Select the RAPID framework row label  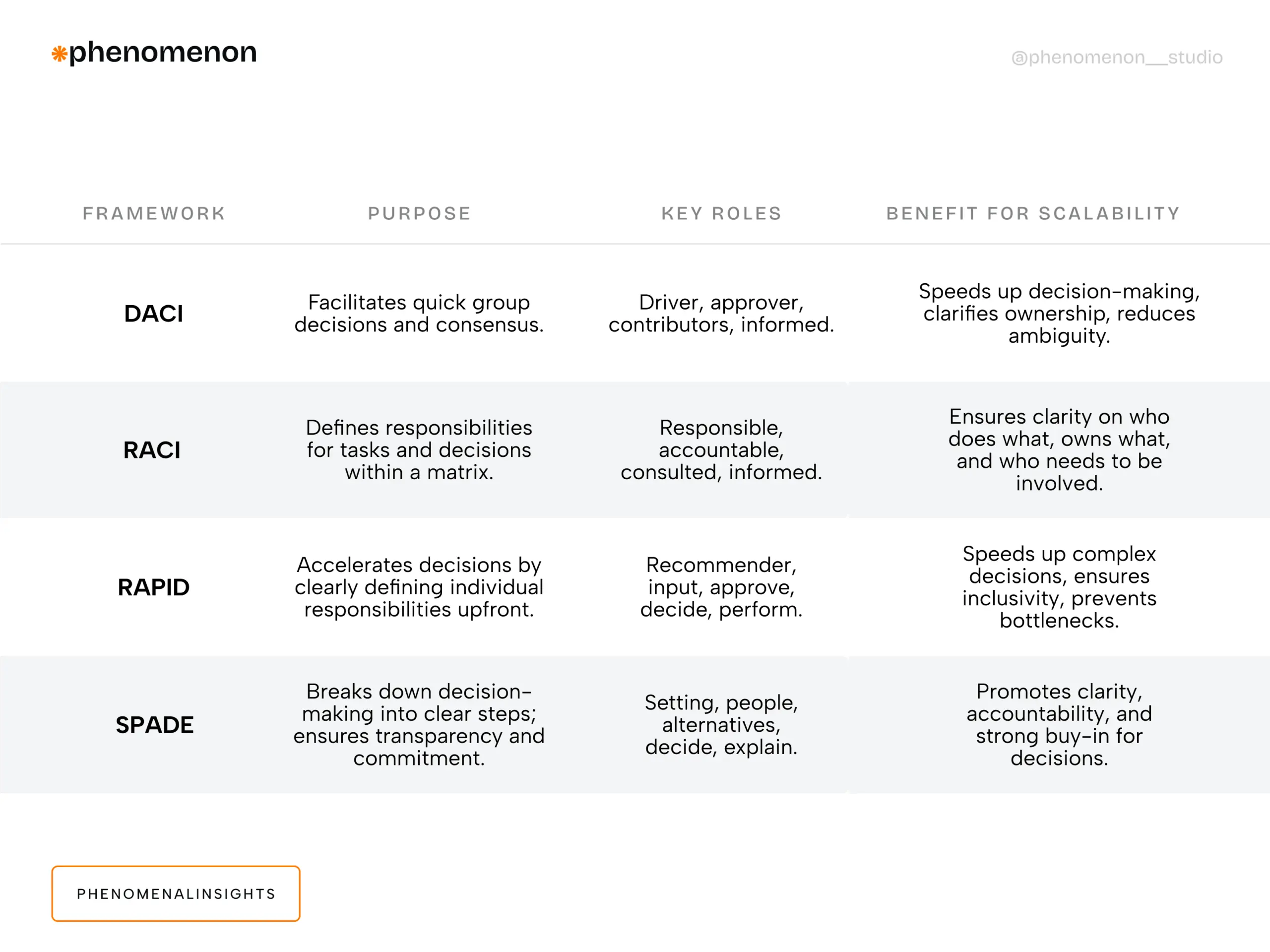pos(153,587)
